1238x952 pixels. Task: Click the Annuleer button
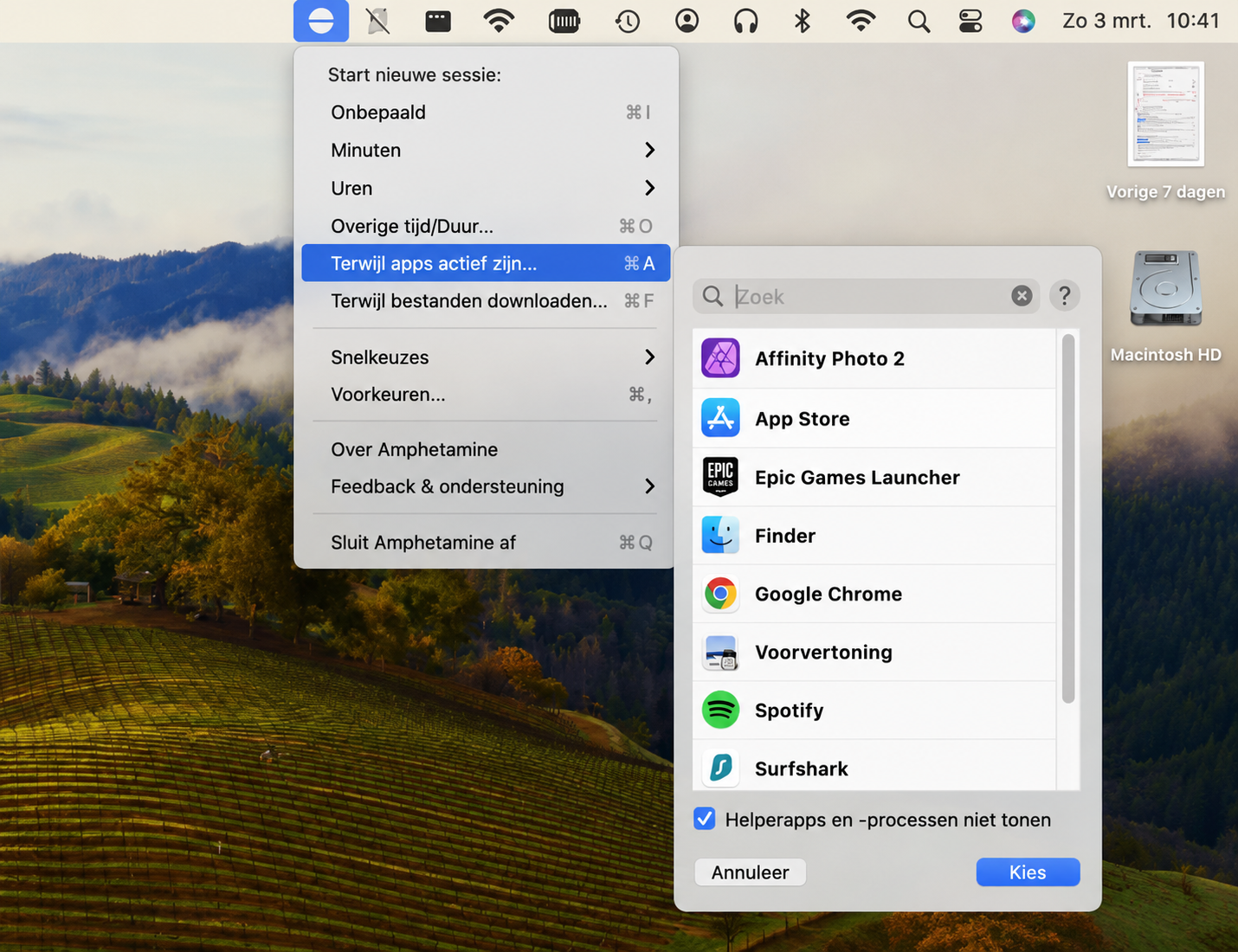pyautogui.click(x=751, y=872)
